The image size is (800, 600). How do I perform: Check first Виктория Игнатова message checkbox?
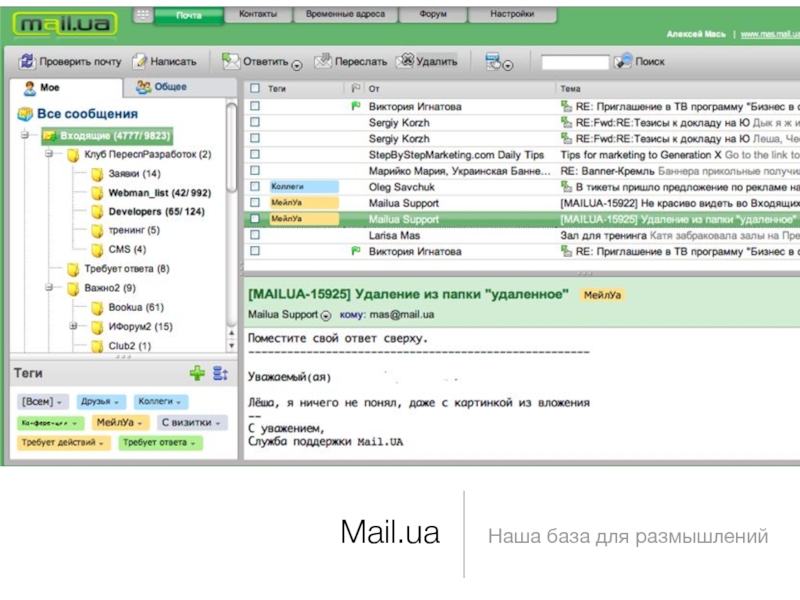(x=255, y=106)
